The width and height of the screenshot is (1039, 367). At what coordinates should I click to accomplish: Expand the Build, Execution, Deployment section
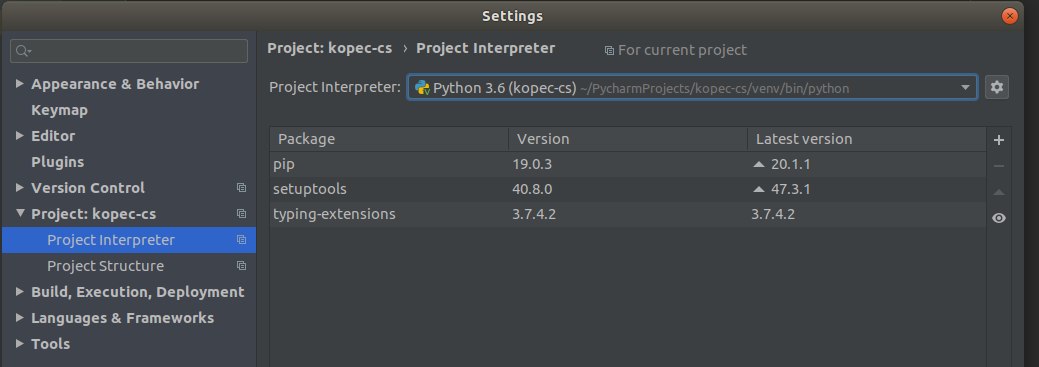pos(20,291)
